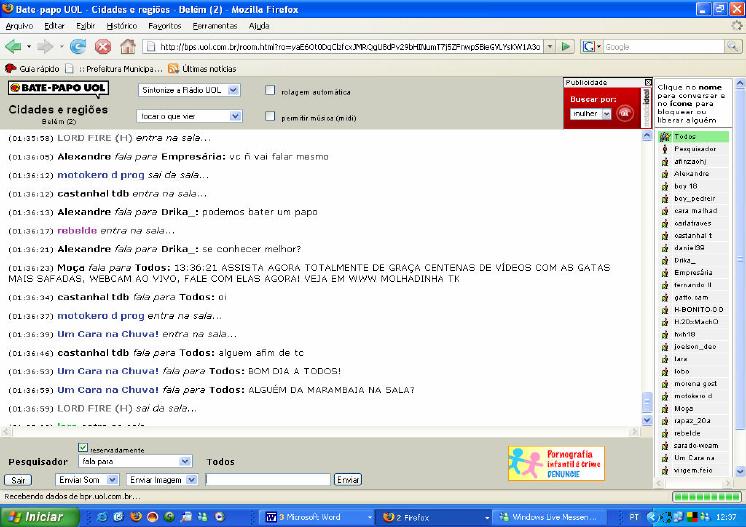Switch to Windows Live Messenger taskbar button
Viewport: 746px width, 527px height.
pos(549,517)
